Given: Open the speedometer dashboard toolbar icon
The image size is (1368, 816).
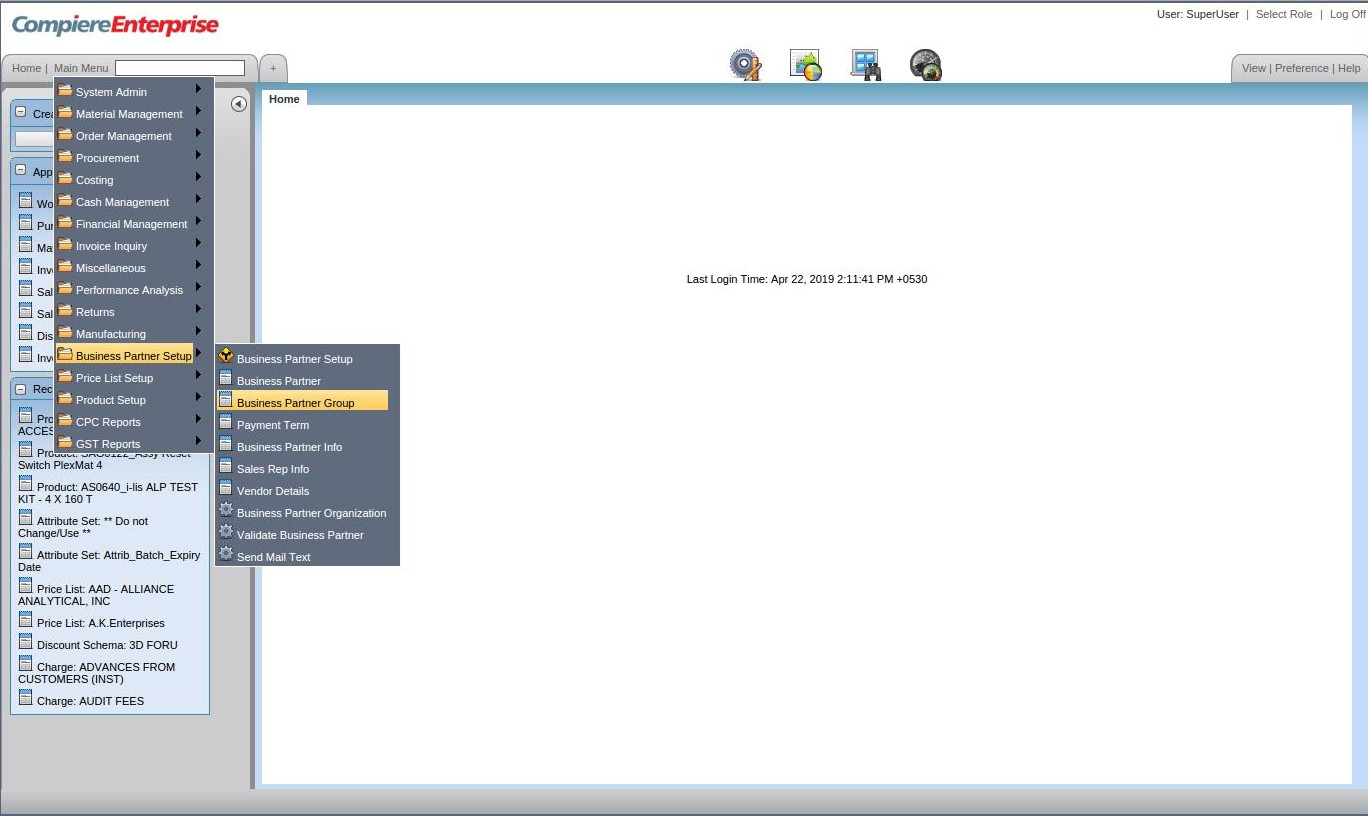Looking at the screenshot, I should coord(925,65).
